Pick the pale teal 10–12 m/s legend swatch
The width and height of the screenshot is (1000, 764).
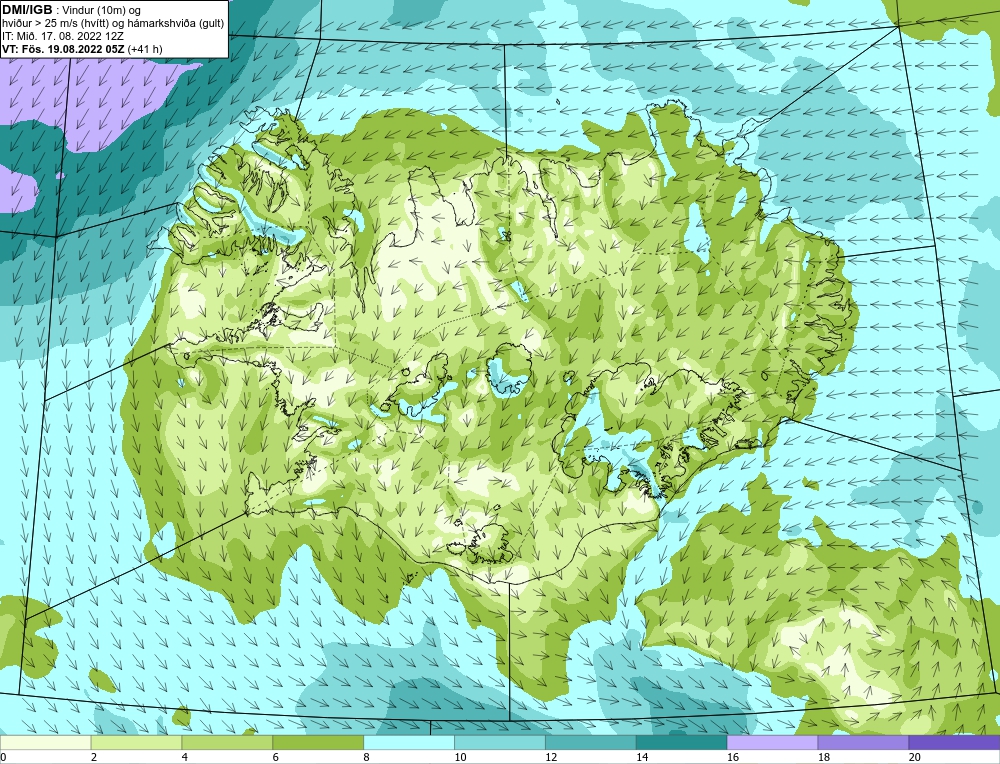[x=500, y=743]
